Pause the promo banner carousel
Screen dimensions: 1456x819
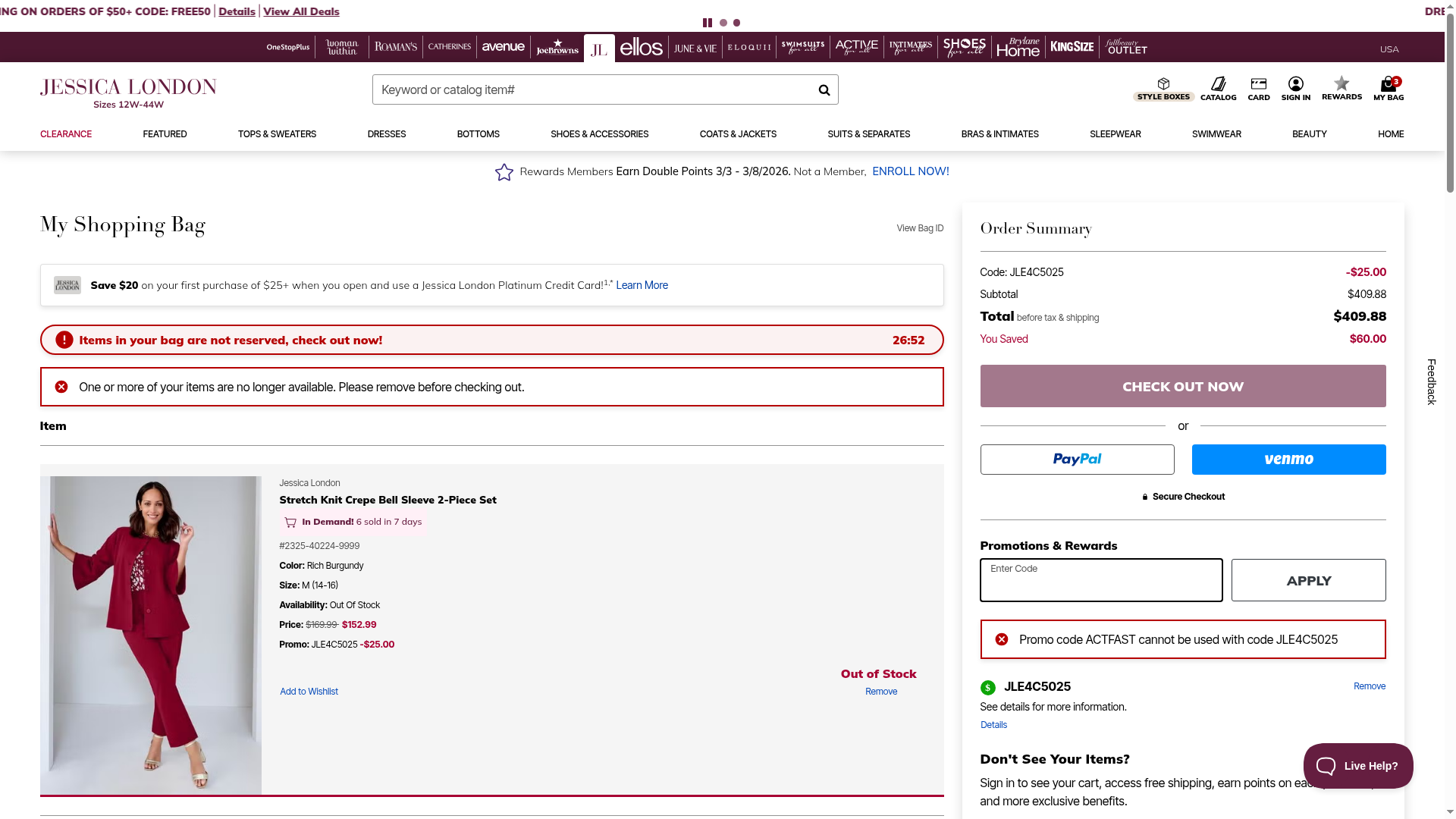click(707, 23)
